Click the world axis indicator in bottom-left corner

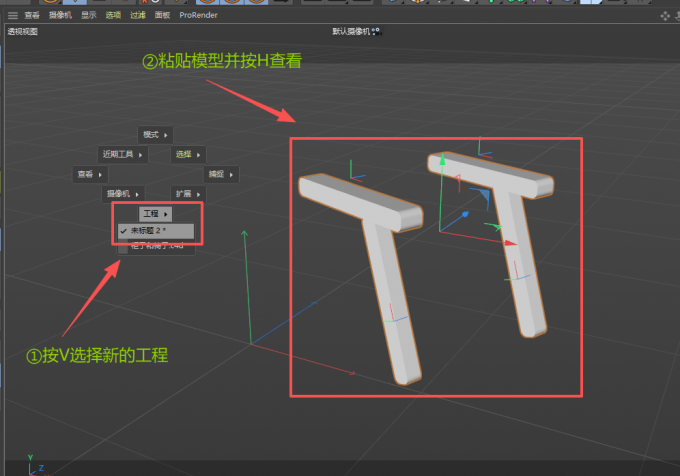point(34,466)
